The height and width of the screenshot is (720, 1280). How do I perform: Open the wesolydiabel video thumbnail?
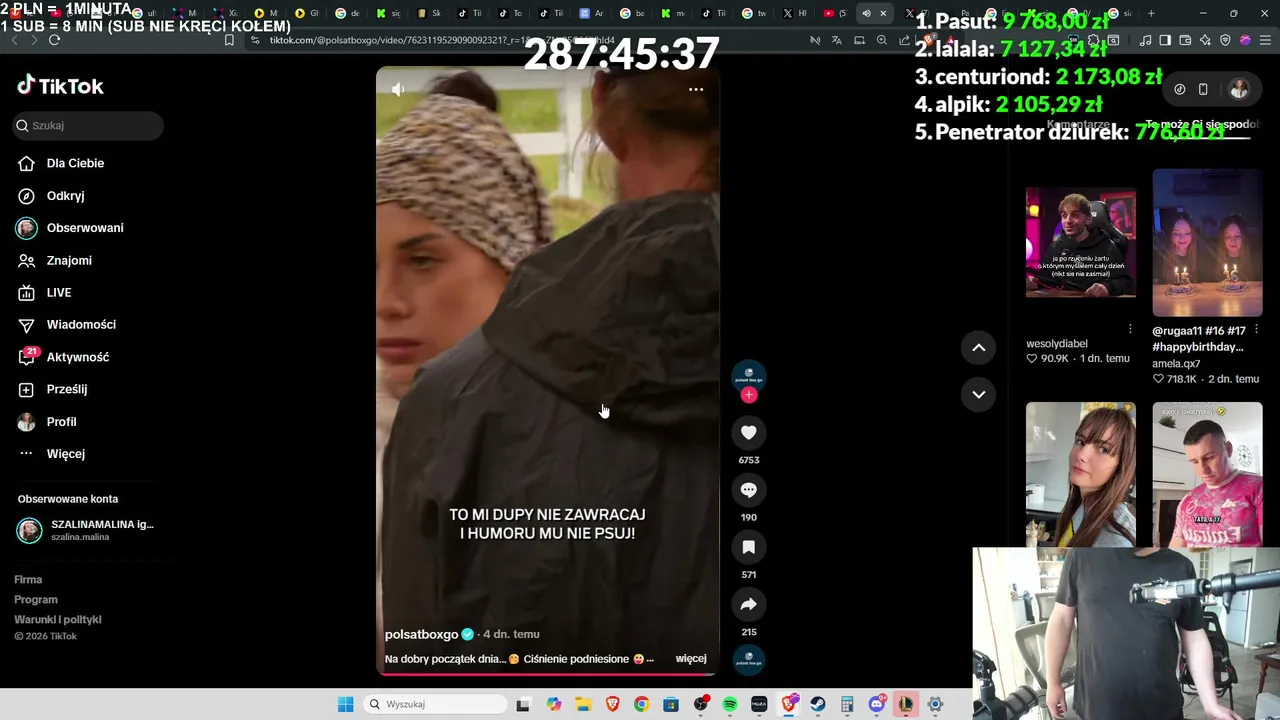(x=1081, y=243)
